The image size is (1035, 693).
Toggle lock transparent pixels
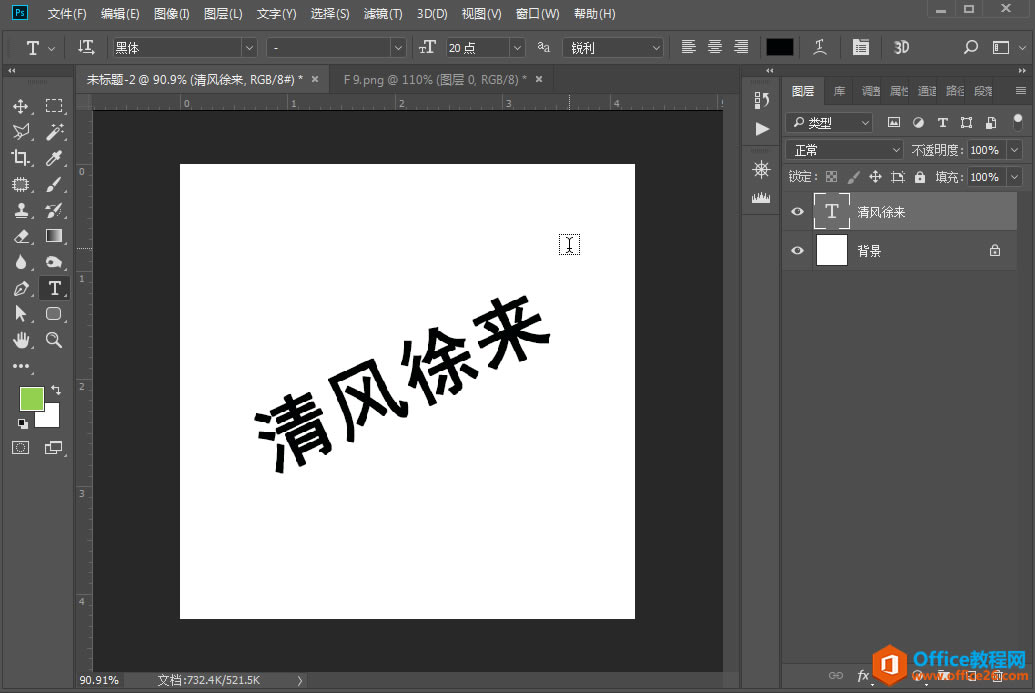[832, 177]
